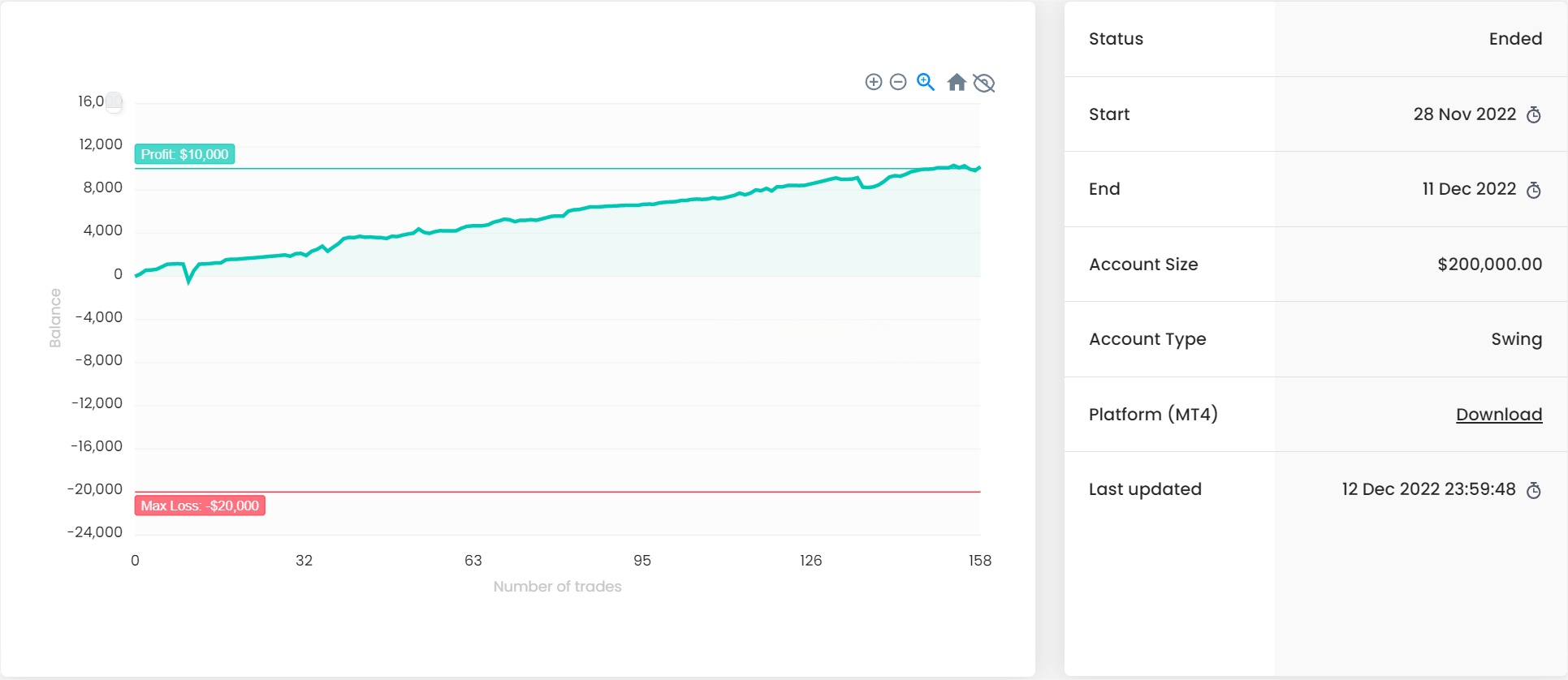
Task: Click the timer icon beside Start date
Action: click(x=1534, y=115)
